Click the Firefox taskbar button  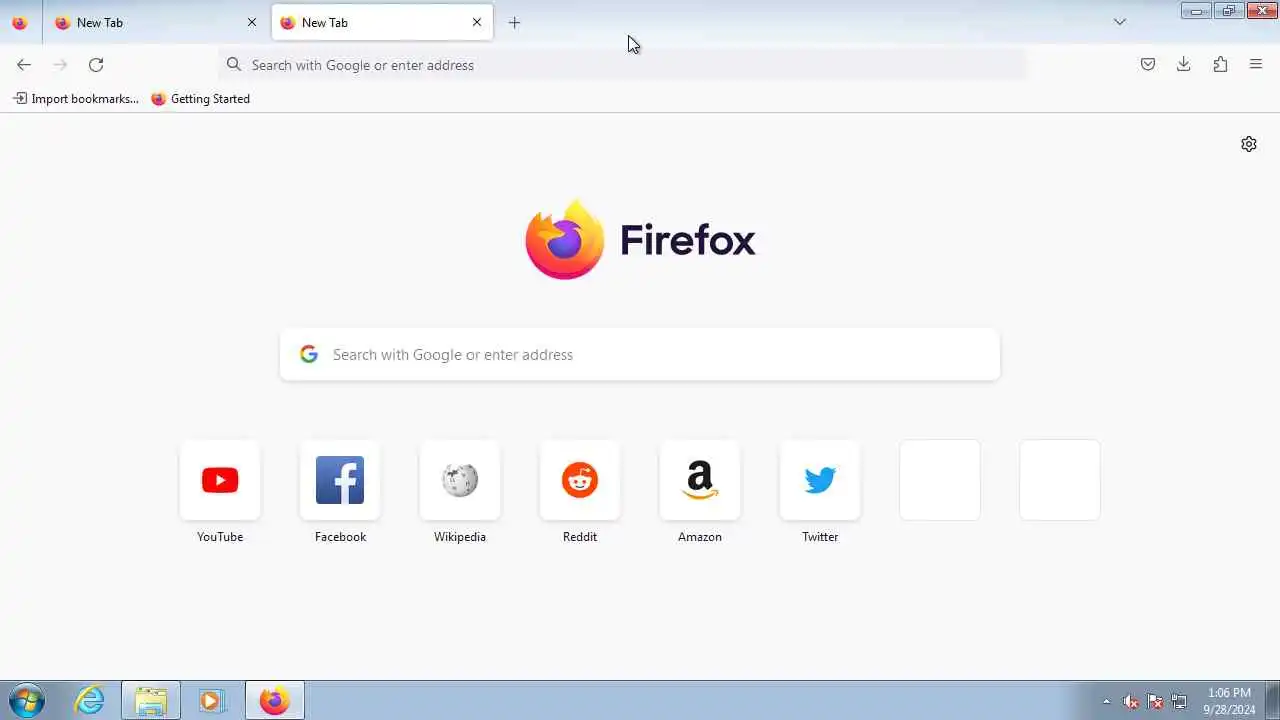click(274, 701)
